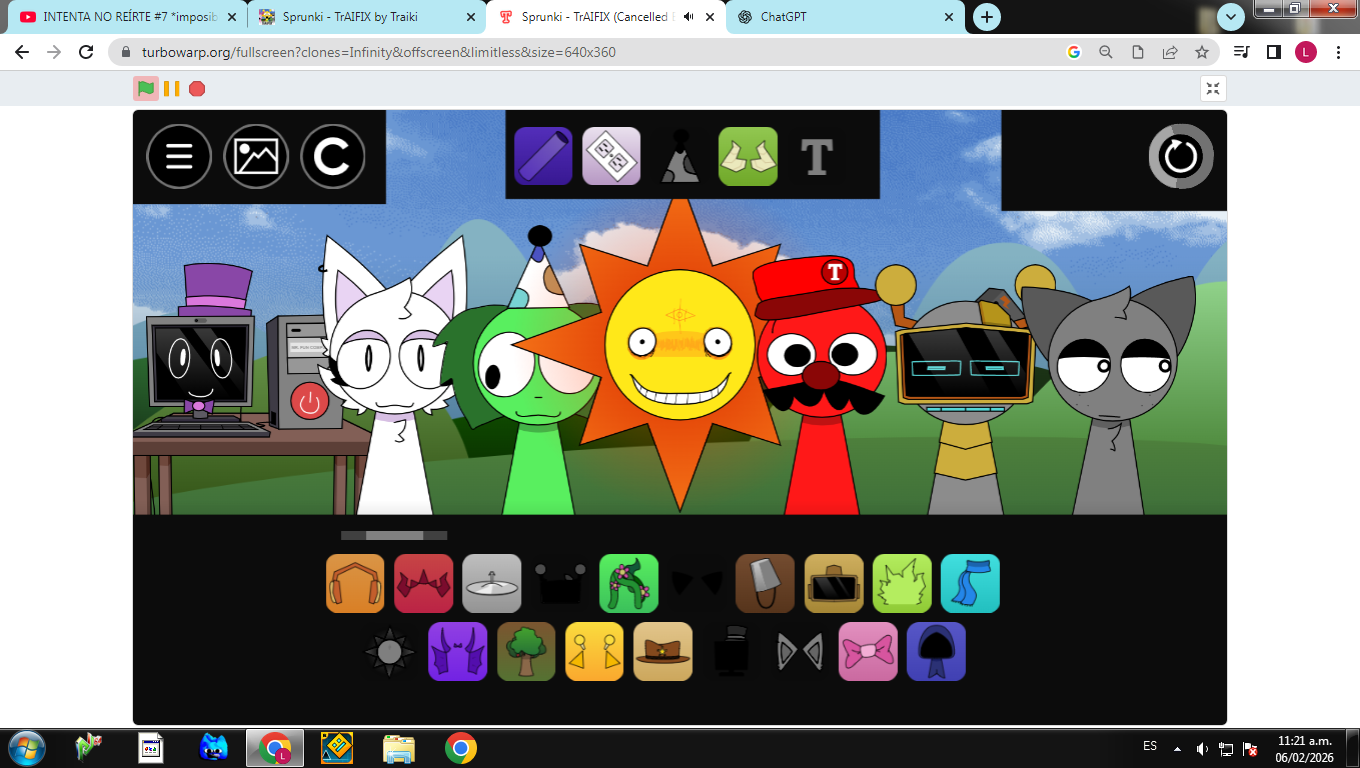Click the greyed-out cat ears icon
Viewport: 1360px width, 768px height.
[800, 652]
